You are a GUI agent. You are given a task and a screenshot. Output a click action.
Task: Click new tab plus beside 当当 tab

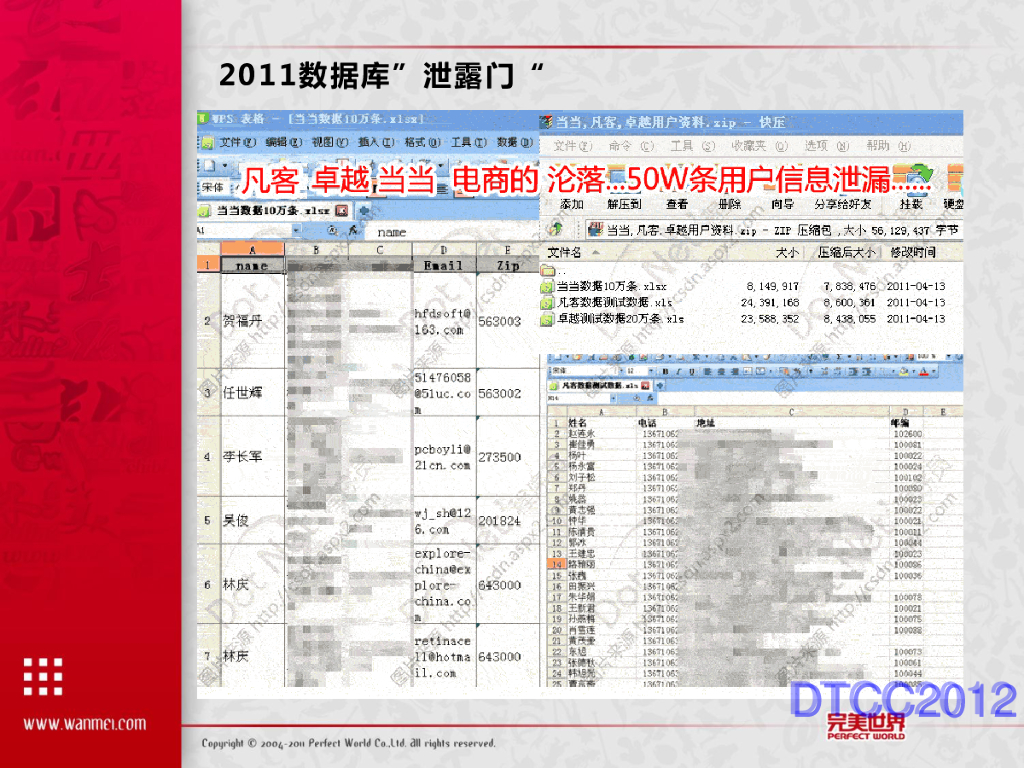pos(364,211)
